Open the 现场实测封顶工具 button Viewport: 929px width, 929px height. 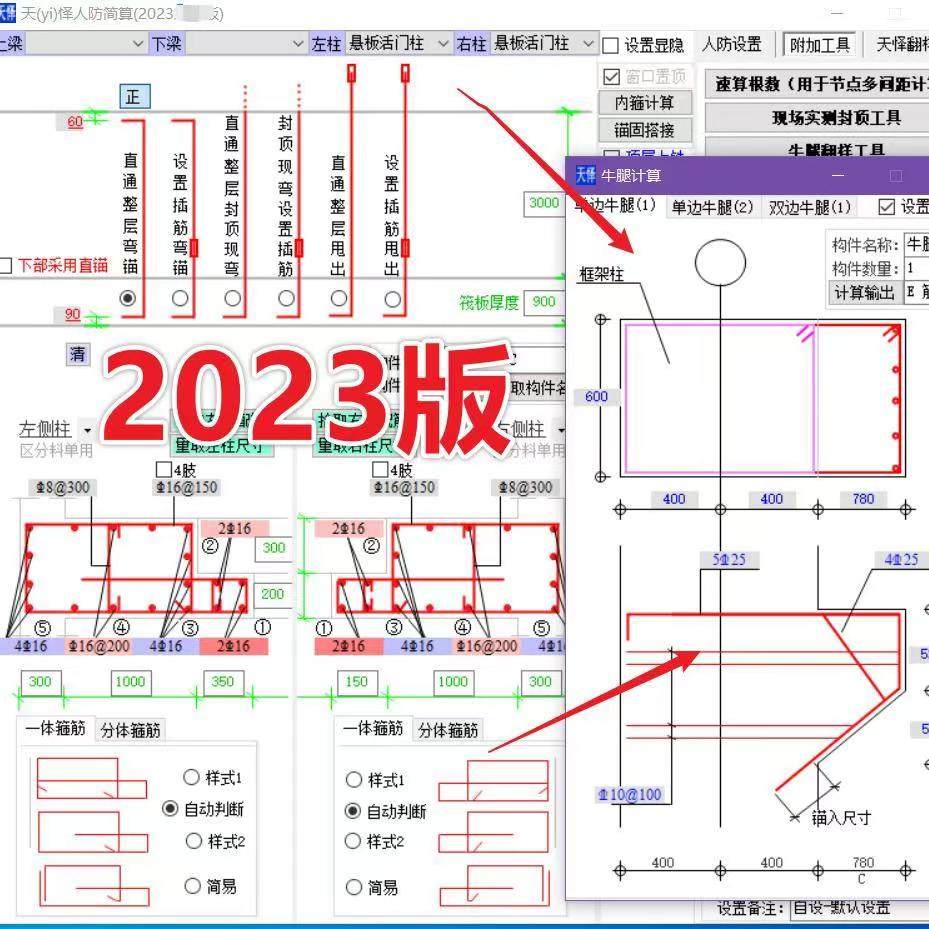click(818, 118)
